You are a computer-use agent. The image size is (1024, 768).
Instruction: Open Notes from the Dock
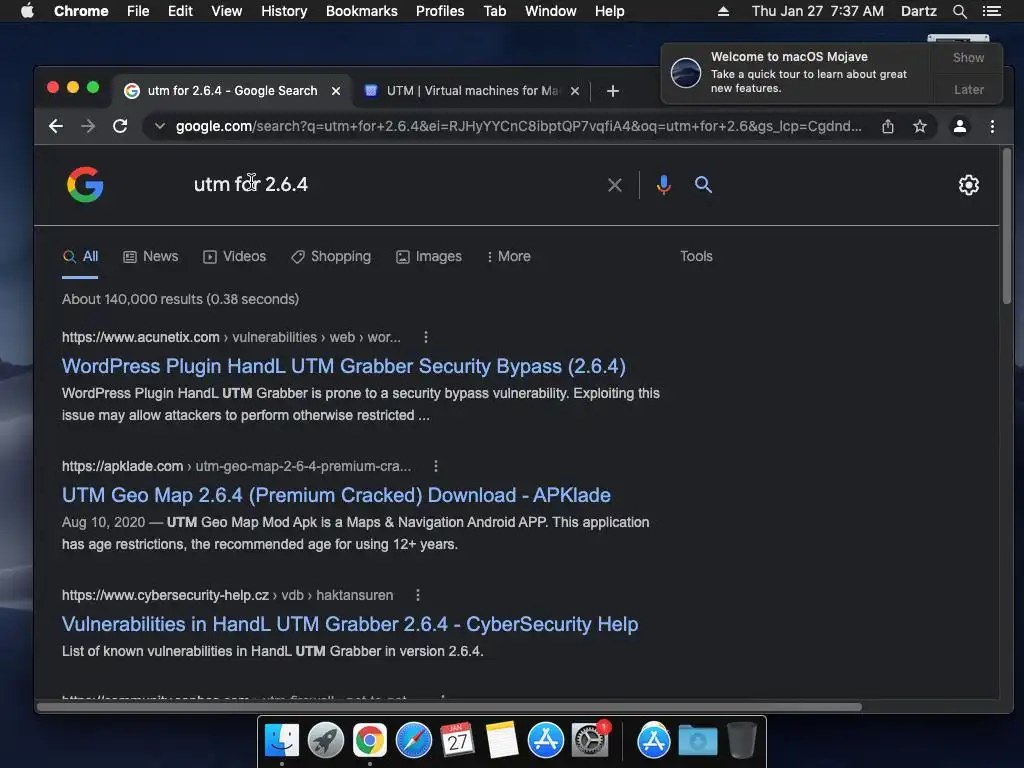502,741
